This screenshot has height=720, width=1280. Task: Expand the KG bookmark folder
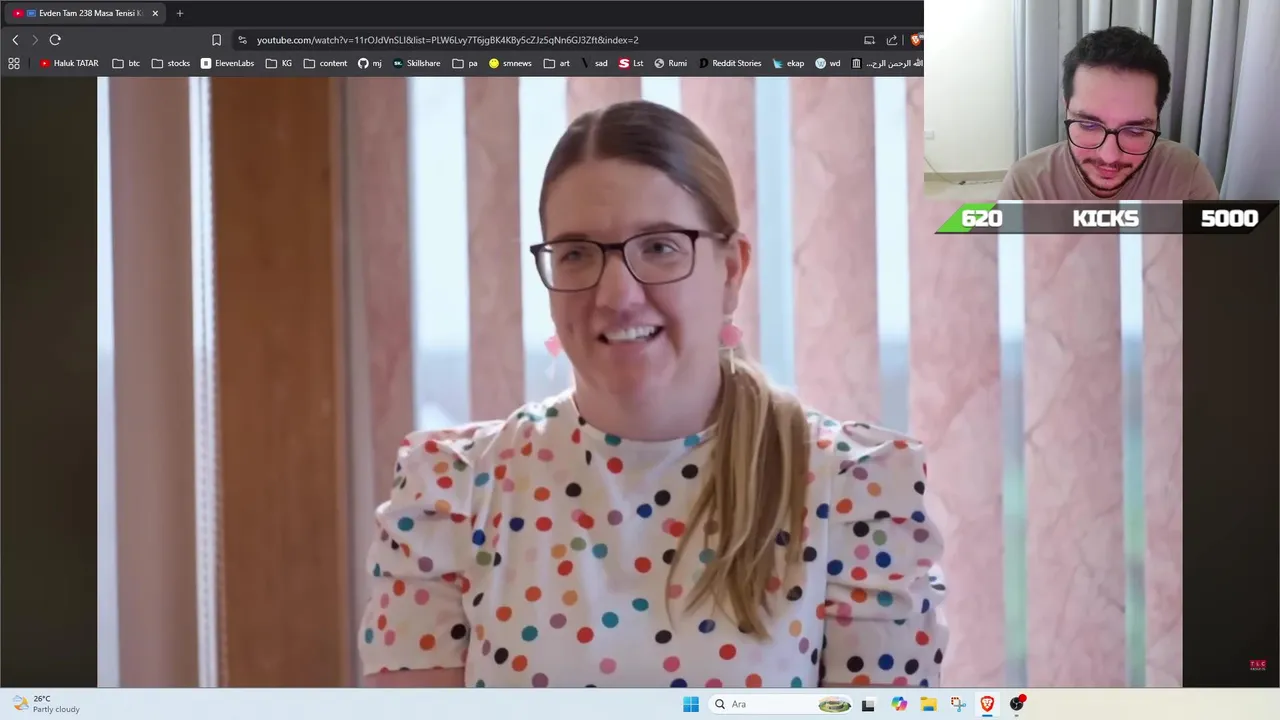pyautogui.click(x=279, y=63)
